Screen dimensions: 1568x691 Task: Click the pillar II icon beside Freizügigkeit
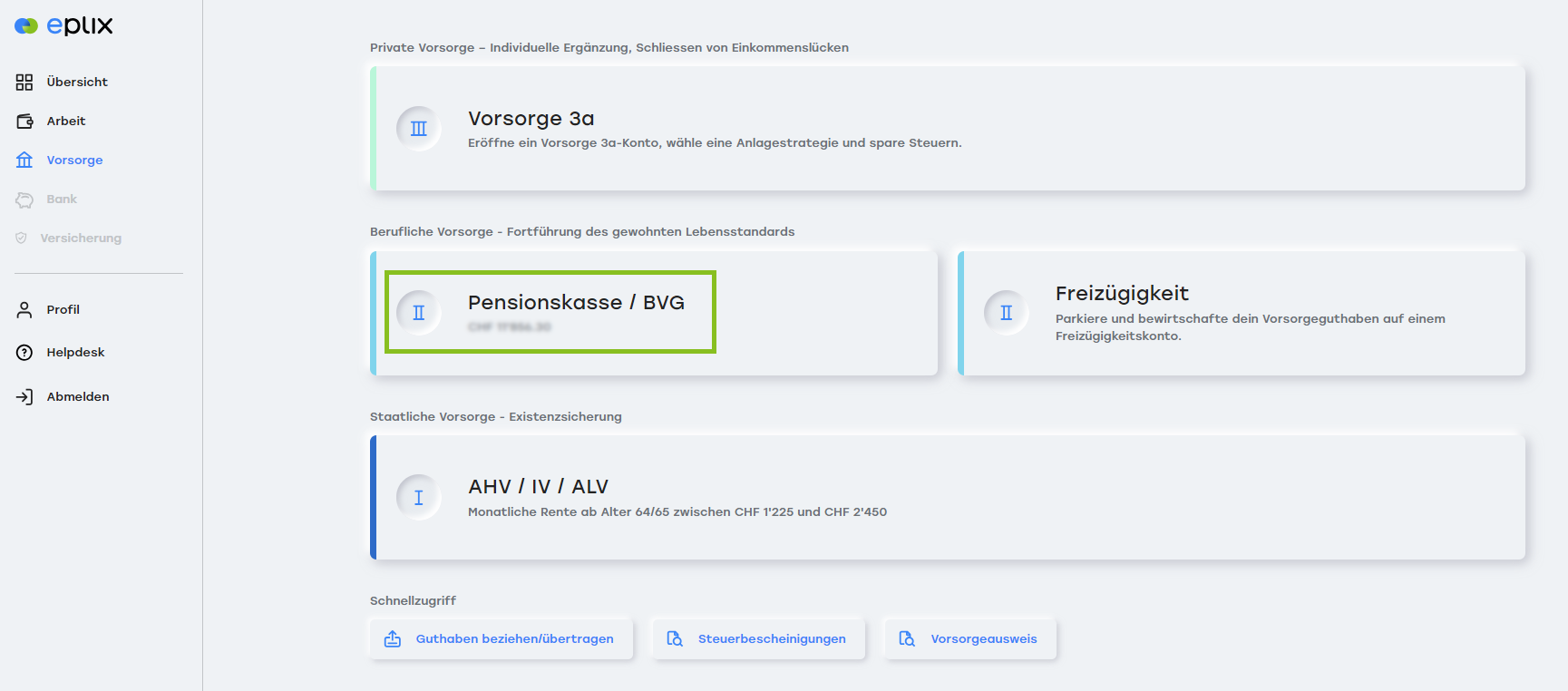coord(1007,312)
